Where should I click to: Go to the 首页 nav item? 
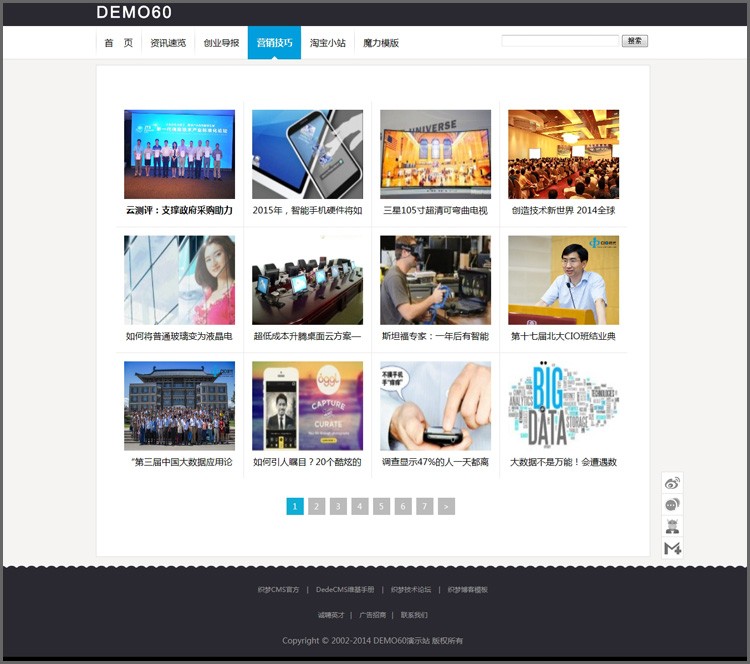coord(119,43)
